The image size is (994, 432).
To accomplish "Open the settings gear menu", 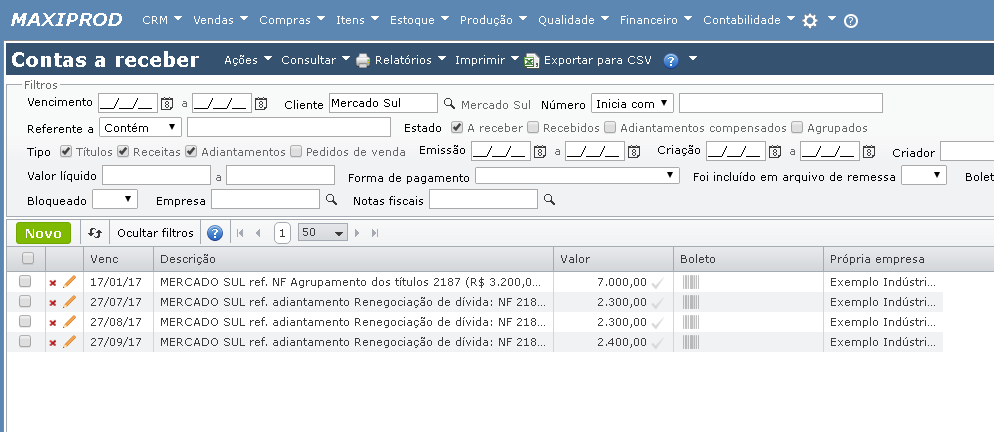I will (x=810, y=20).
